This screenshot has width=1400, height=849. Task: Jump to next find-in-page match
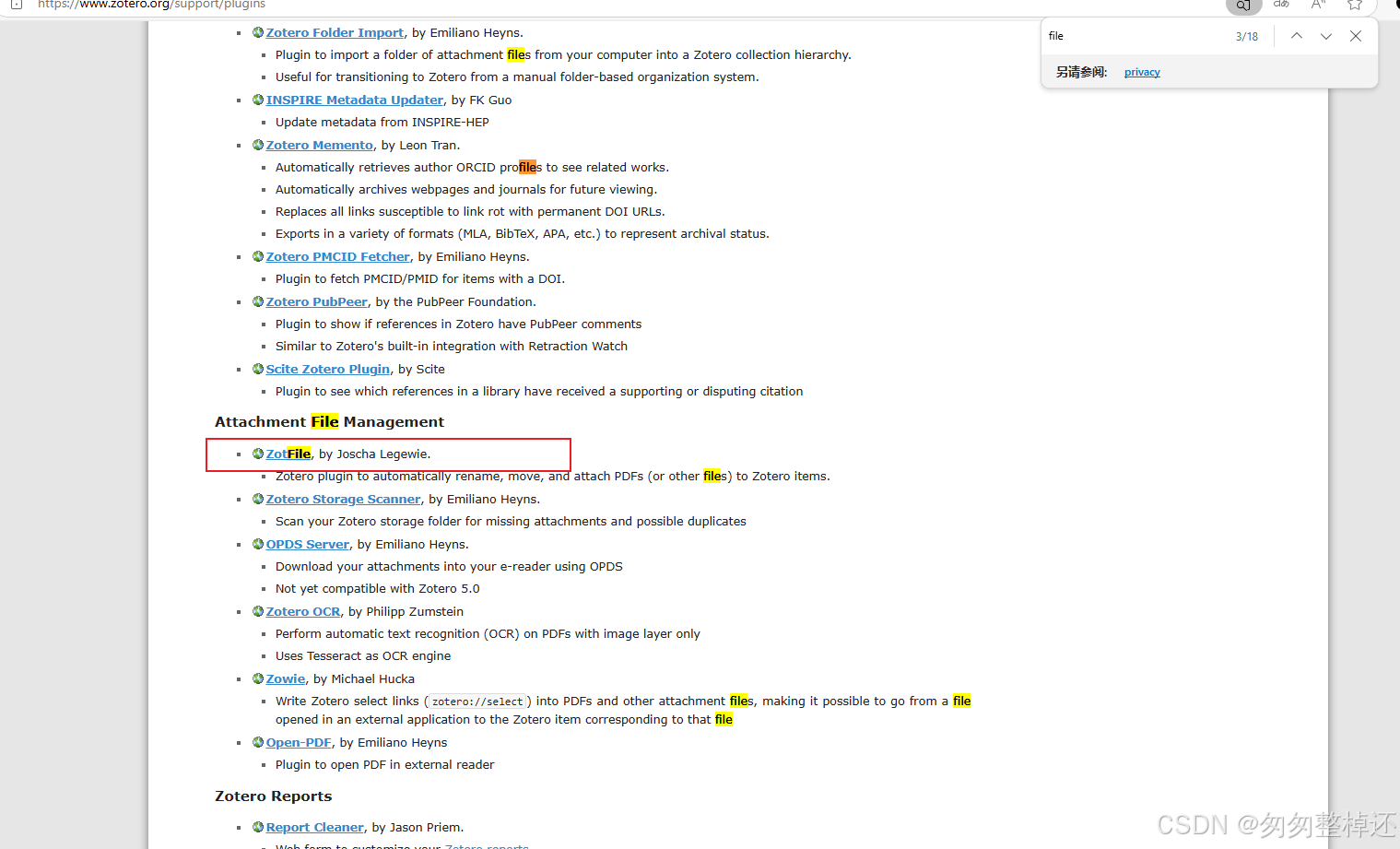click(x=1326, y=36)
